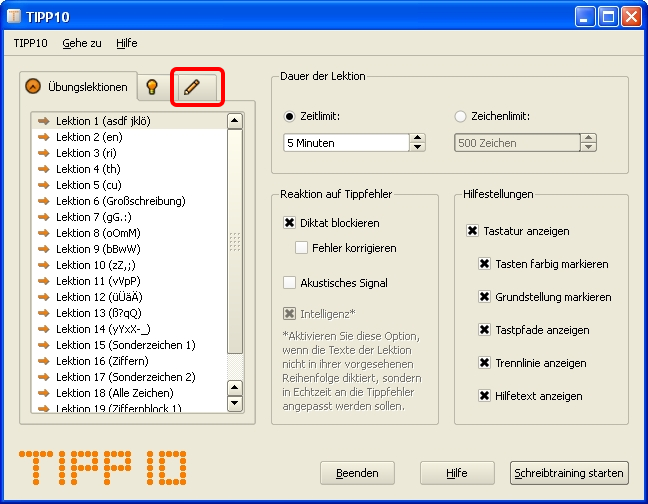Viewport: 648px width, 504px height.
Task: Open the Gehe zu menu
Action: 81,43
